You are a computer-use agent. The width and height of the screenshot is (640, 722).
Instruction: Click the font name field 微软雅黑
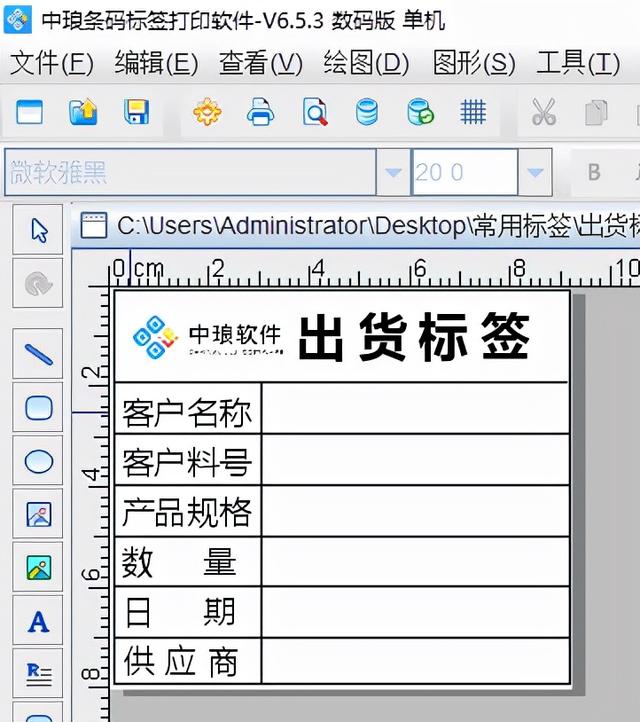coord(190,172)
